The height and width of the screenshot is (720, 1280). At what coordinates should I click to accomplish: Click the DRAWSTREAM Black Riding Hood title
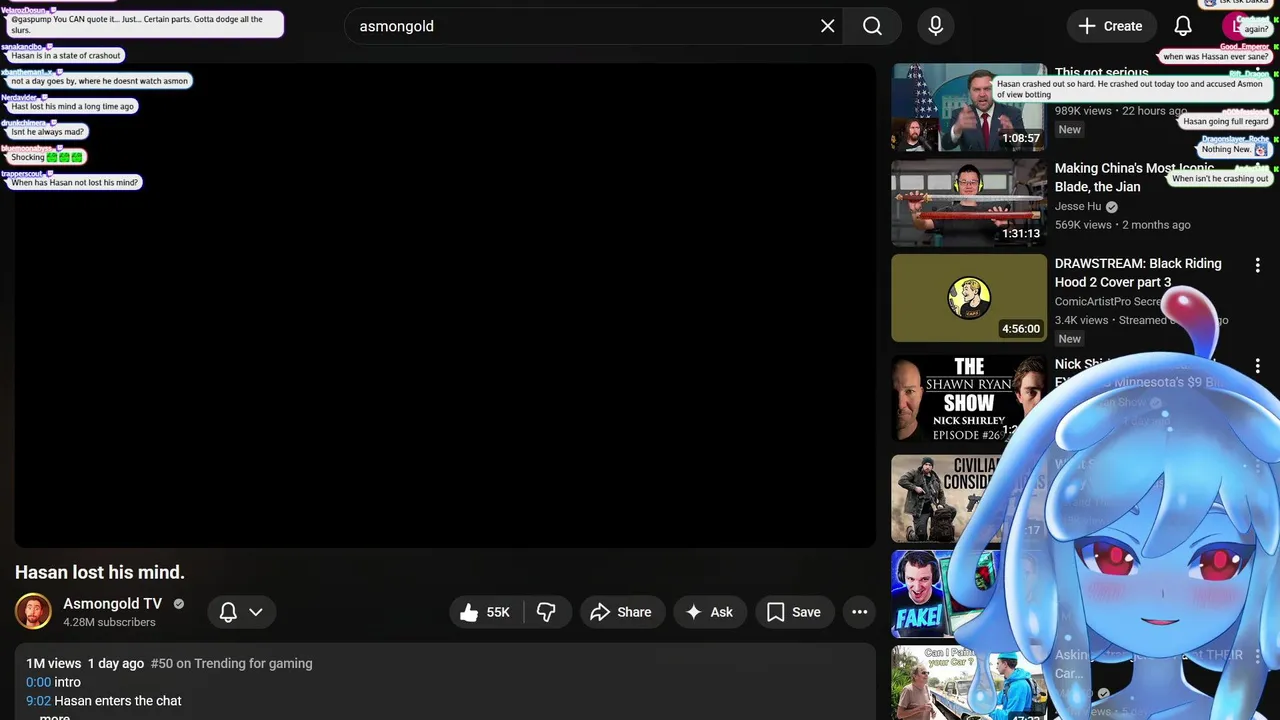[1138, 273]
